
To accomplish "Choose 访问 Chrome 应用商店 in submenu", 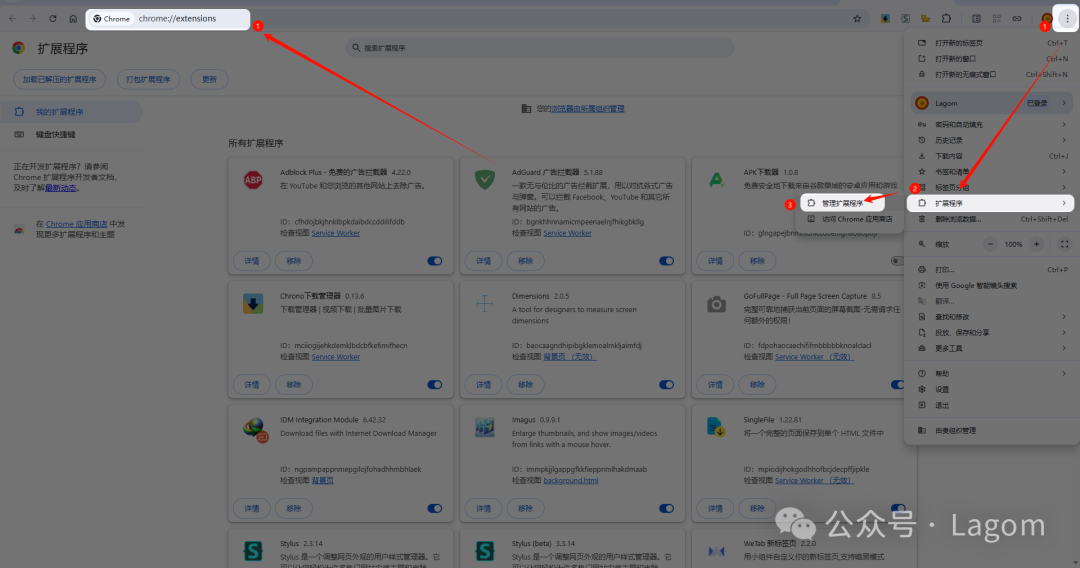I will coord(851,219).
